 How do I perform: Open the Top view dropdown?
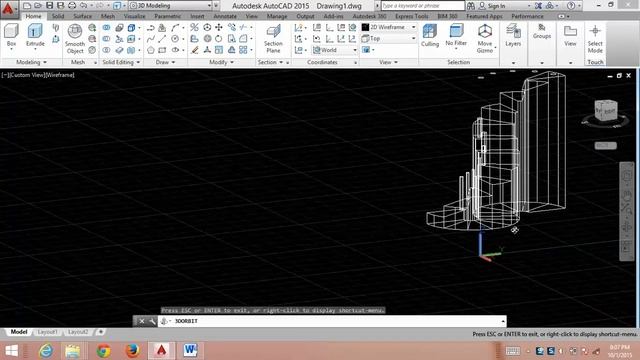coord(389,38)
